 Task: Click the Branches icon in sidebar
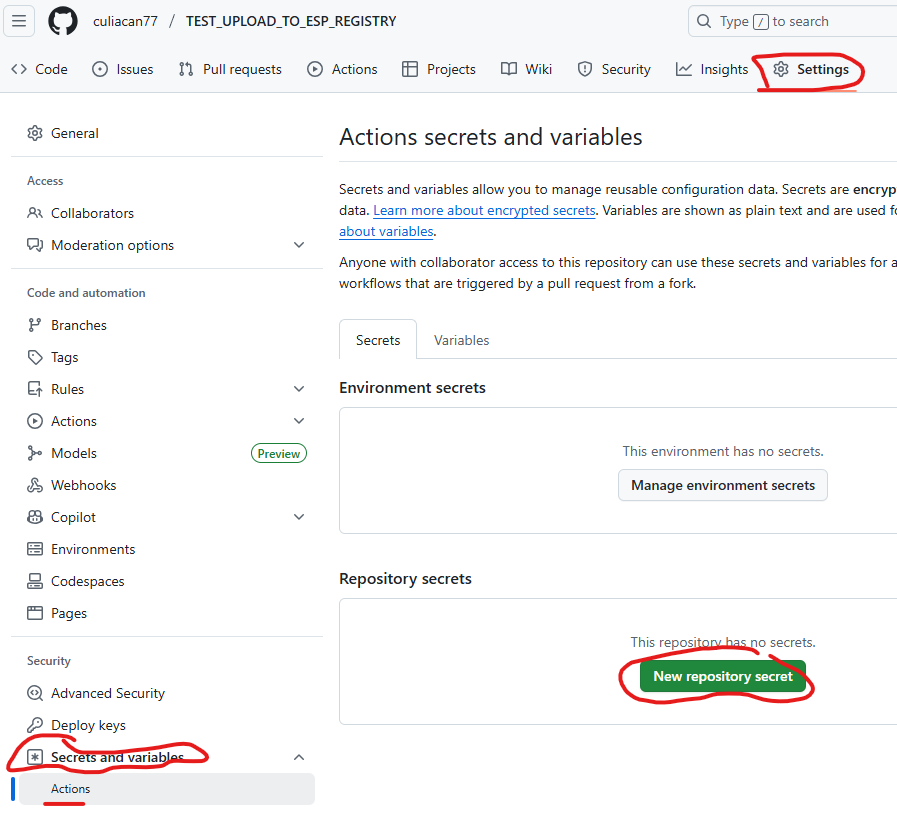click(35, 325)
